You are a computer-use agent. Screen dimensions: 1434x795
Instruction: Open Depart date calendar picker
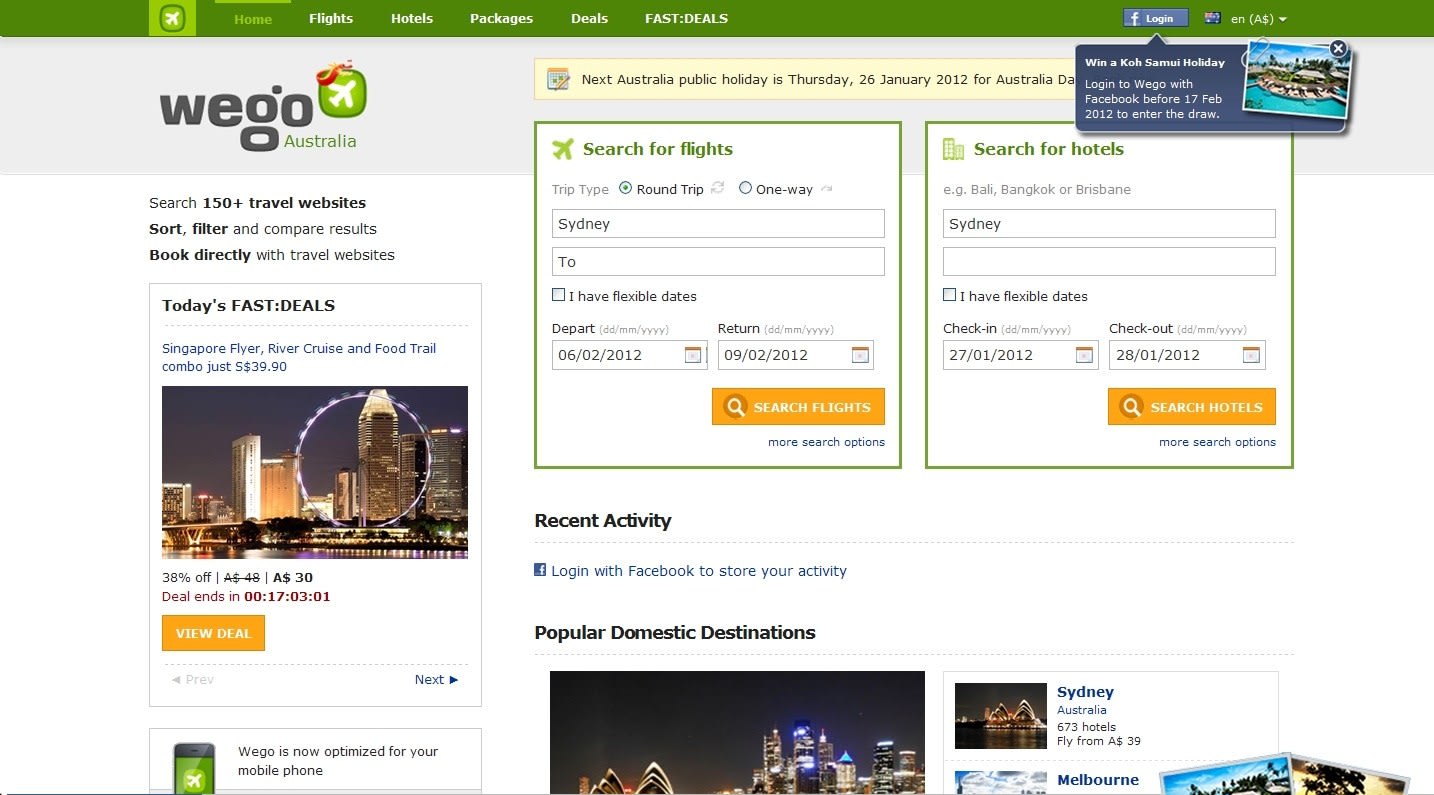693,355
